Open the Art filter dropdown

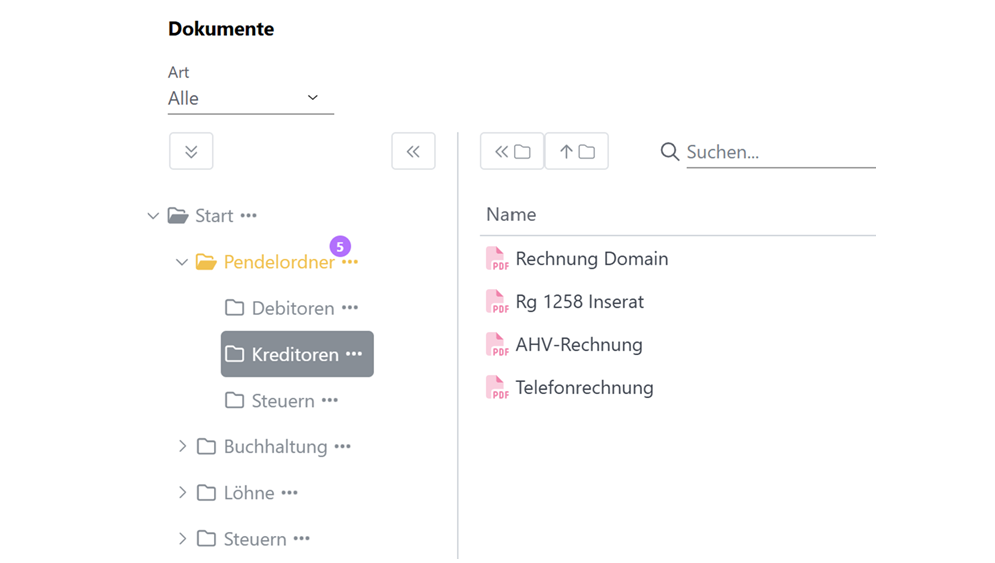click(250, 98)
